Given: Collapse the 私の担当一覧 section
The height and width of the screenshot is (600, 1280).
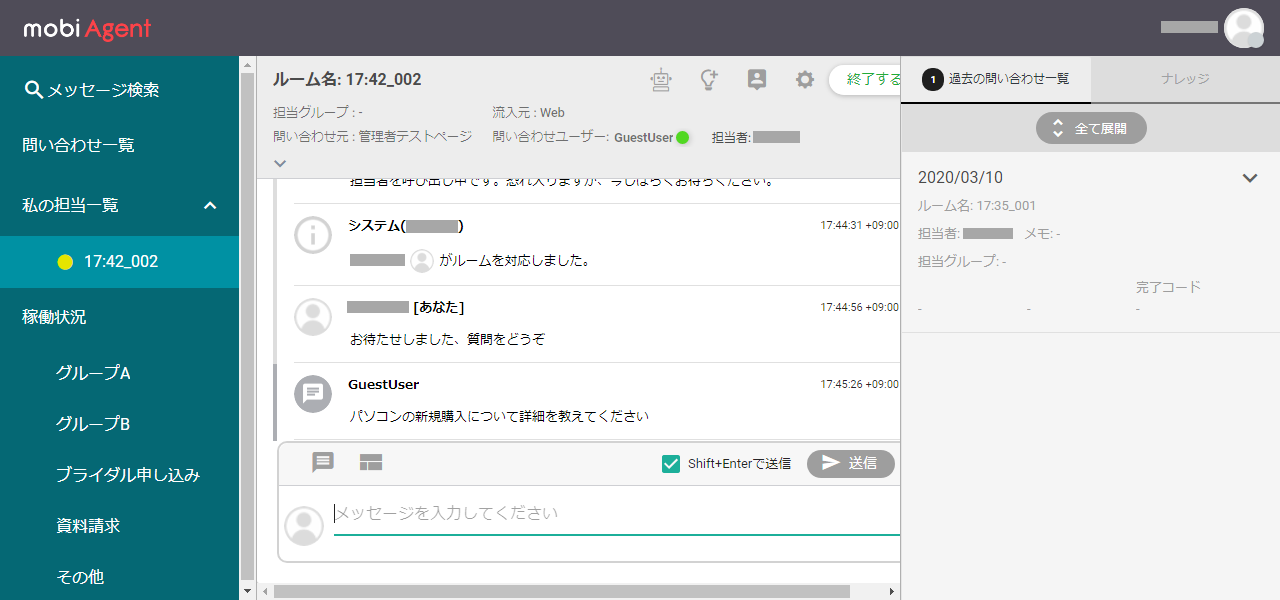Looking at the screenshot, I should pyautogui.click(x=210, y=205).
